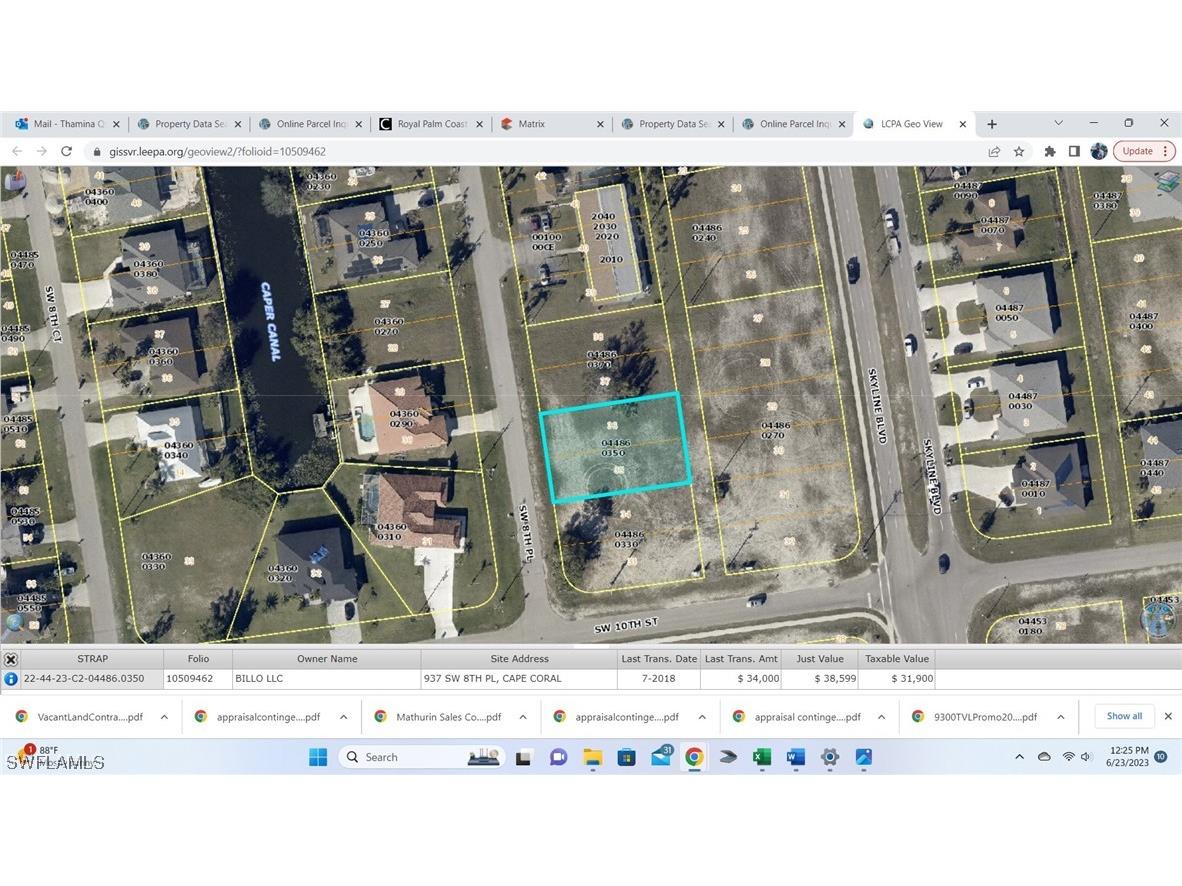Expand options for VacantLandContra PDF download
Image resolution: width=1182 pixels, height=886 pixels.
click(164, 716)
